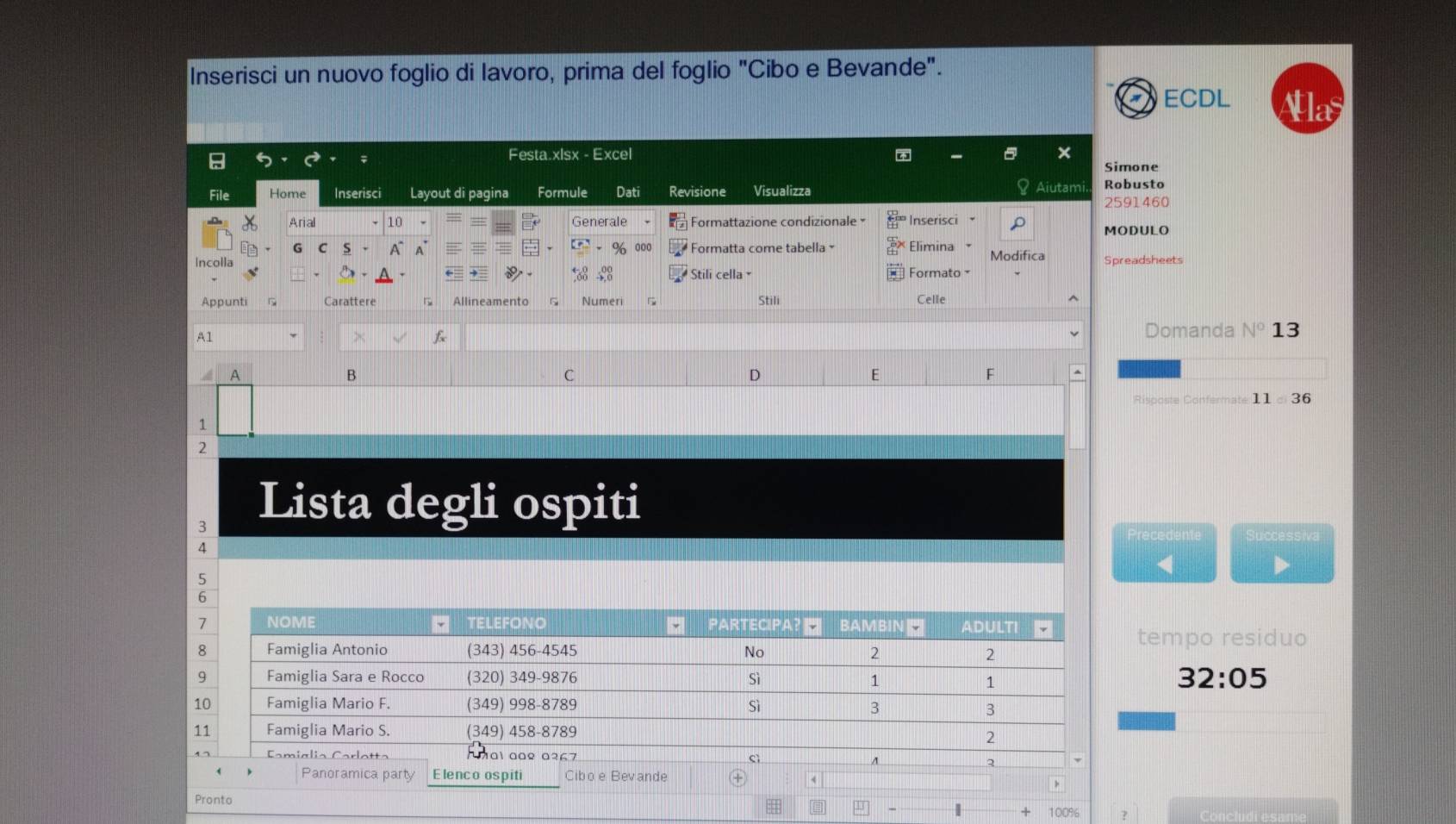Open the NOME column filter dropdown
Viewport: 1456px width, 824px height.
point(440,624)
